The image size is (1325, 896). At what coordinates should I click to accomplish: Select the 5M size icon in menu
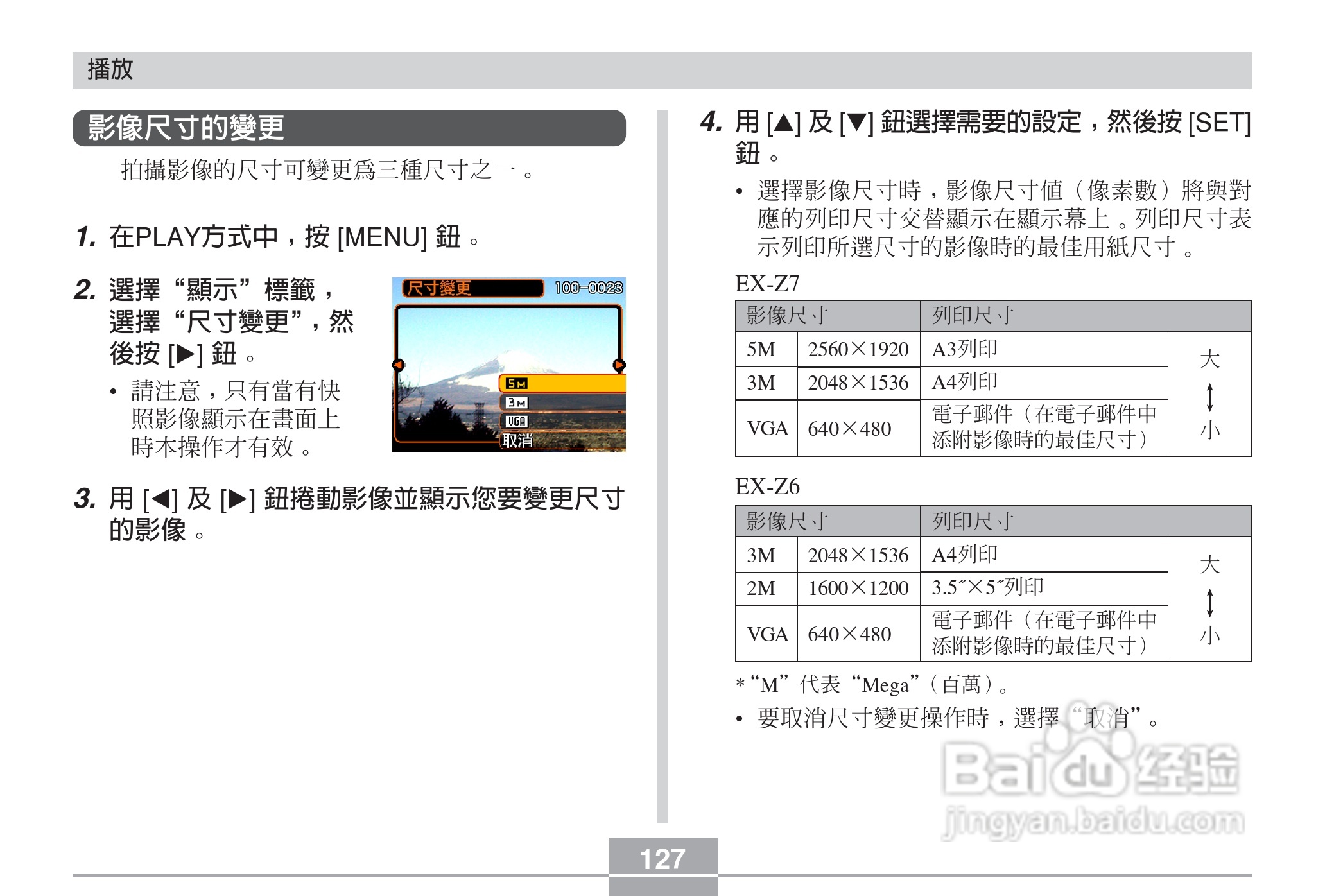click(x=516, y=384)
